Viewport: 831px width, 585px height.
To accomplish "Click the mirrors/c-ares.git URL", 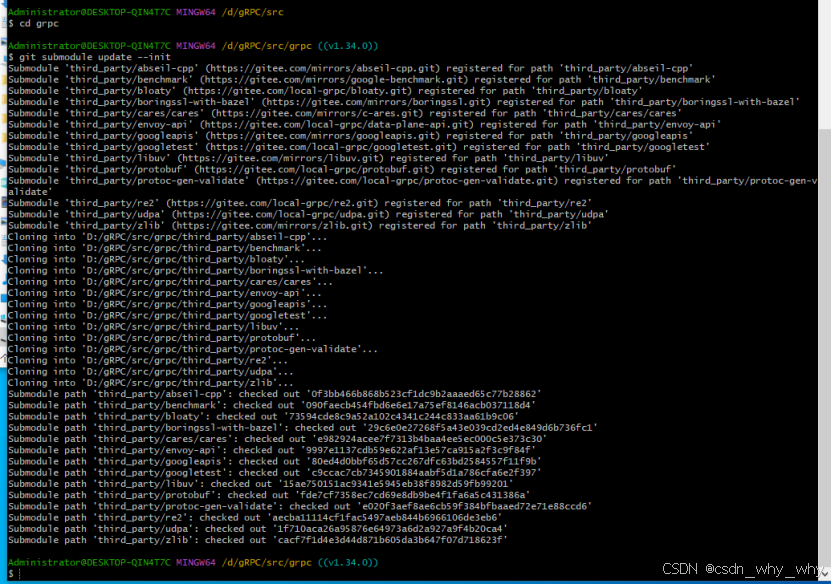I will point(317,113).
